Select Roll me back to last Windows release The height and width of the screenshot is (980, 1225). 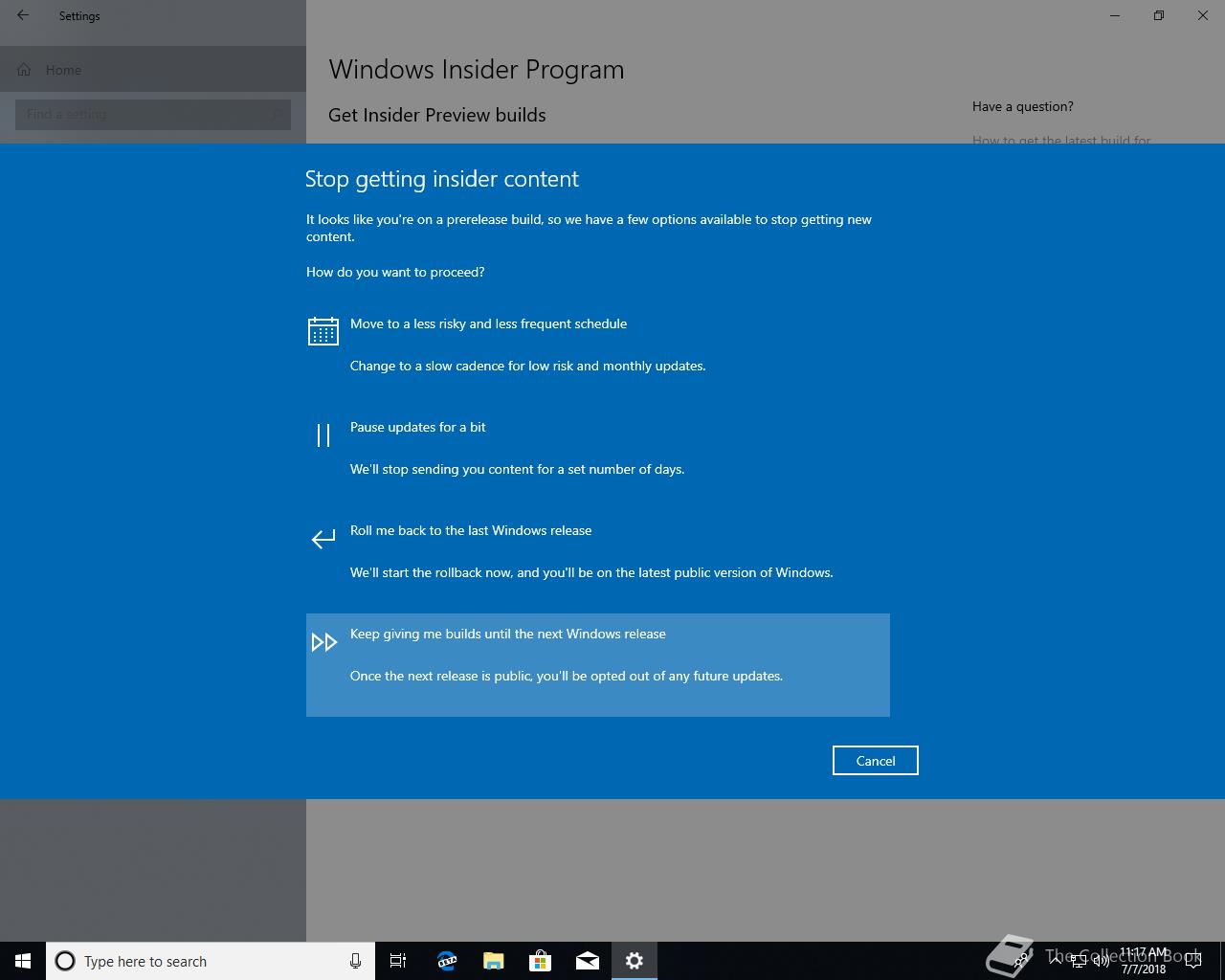click(598, 562)
